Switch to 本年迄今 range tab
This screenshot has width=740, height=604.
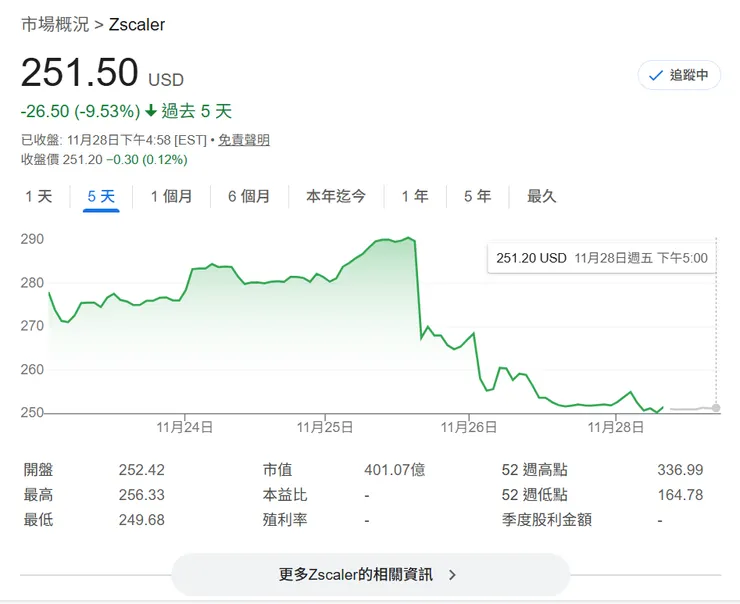click(x=336, y=196)
